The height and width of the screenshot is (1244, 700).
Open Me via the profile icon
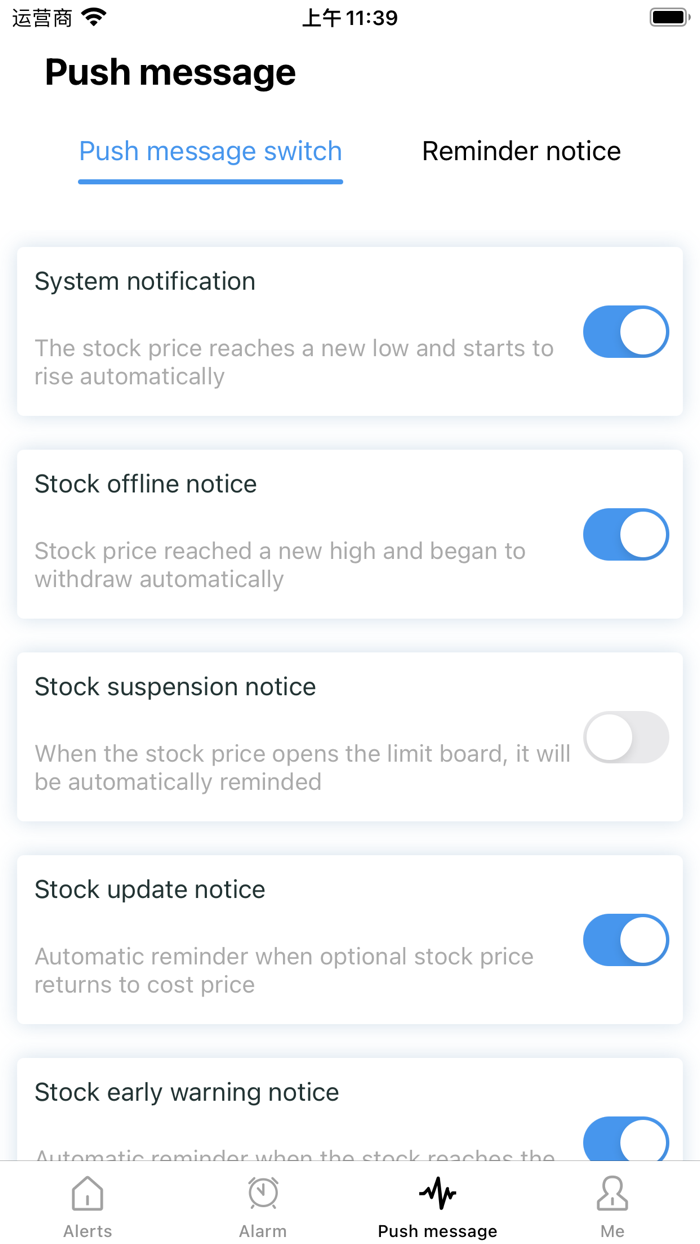point(612,1193)
